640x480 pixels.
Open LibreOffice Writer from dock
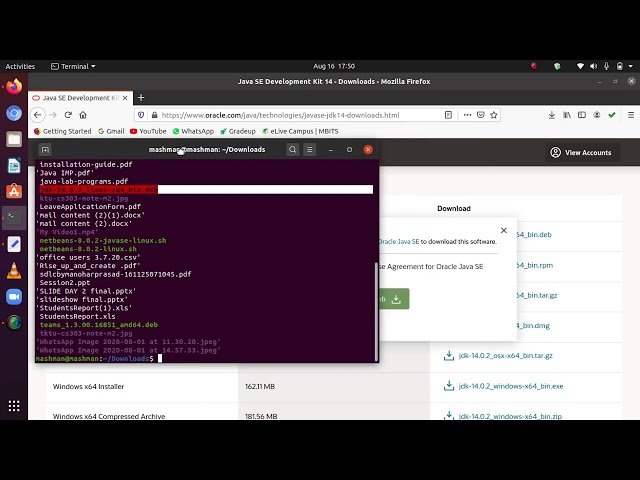click(x=14, y=166)
